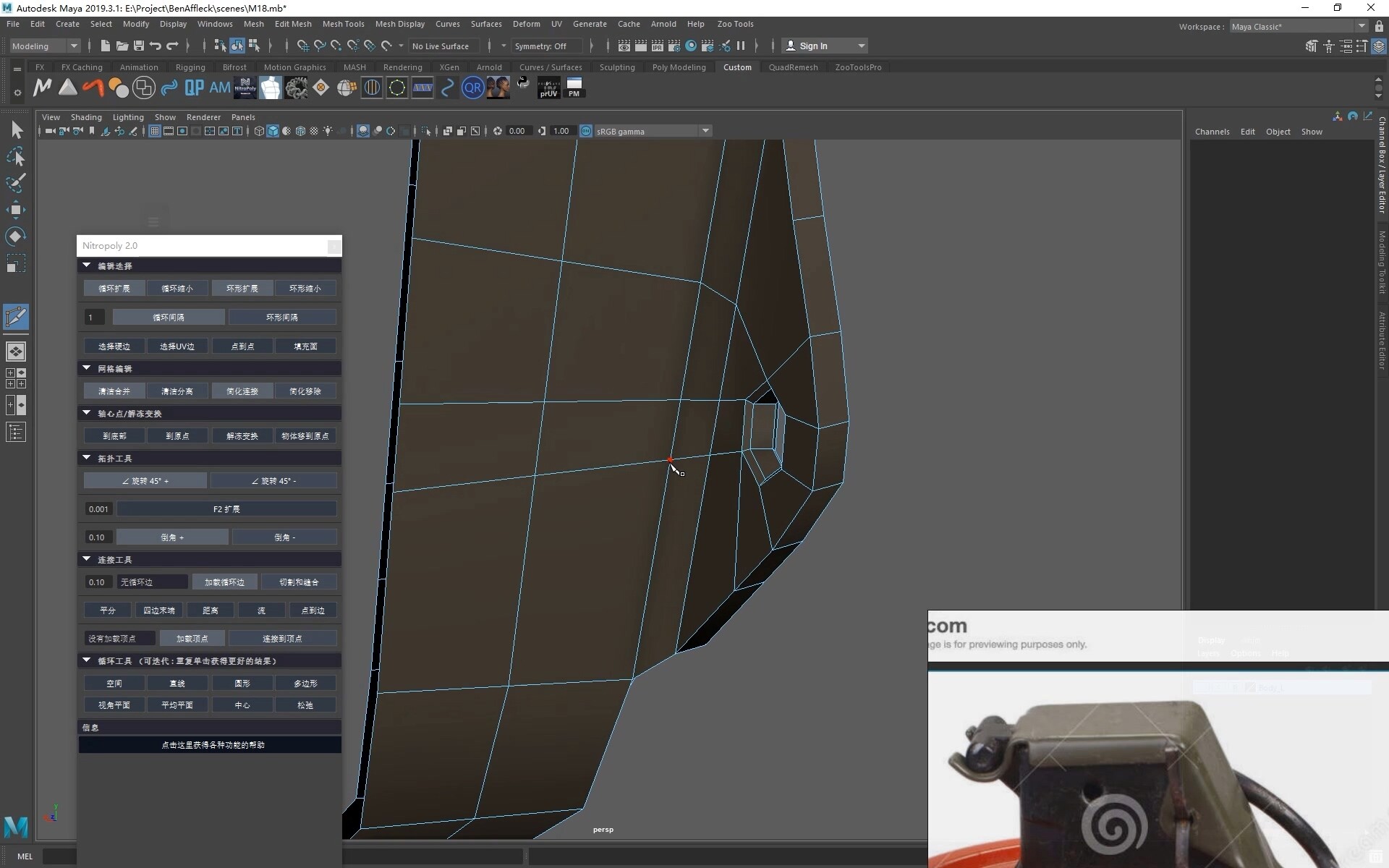This screenshot has height=868, width=1389.
Task: Click the viewport gamma value field 1.00
Action: point(561,131)
